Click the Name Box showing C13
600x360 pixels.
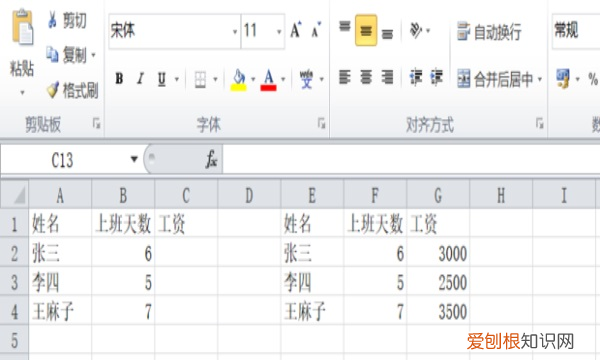[x=63, y=160]
